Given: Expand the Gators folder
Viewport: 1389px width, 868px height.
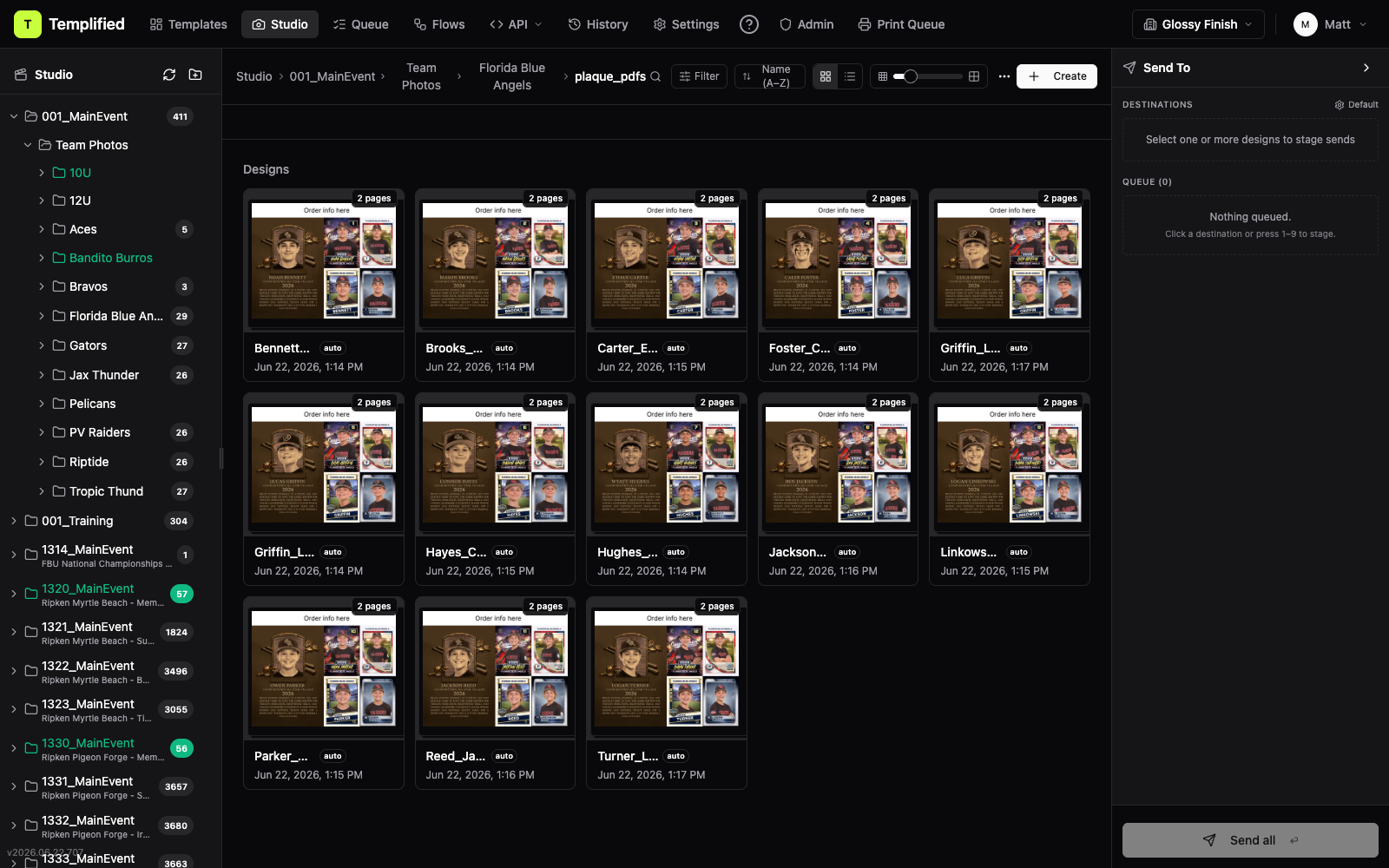Looking at the screenshot, I should 41,345.
